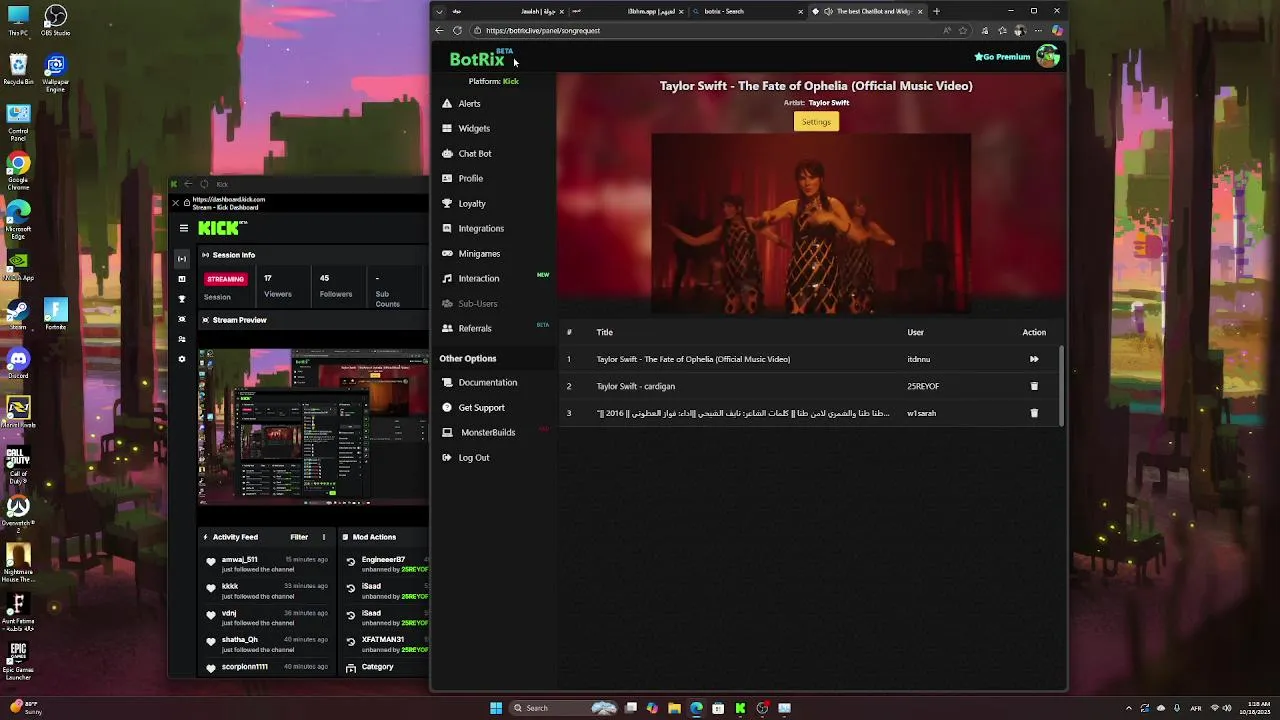Click 'amwaj_511' in Activity Feed

[x=240, y=560]
